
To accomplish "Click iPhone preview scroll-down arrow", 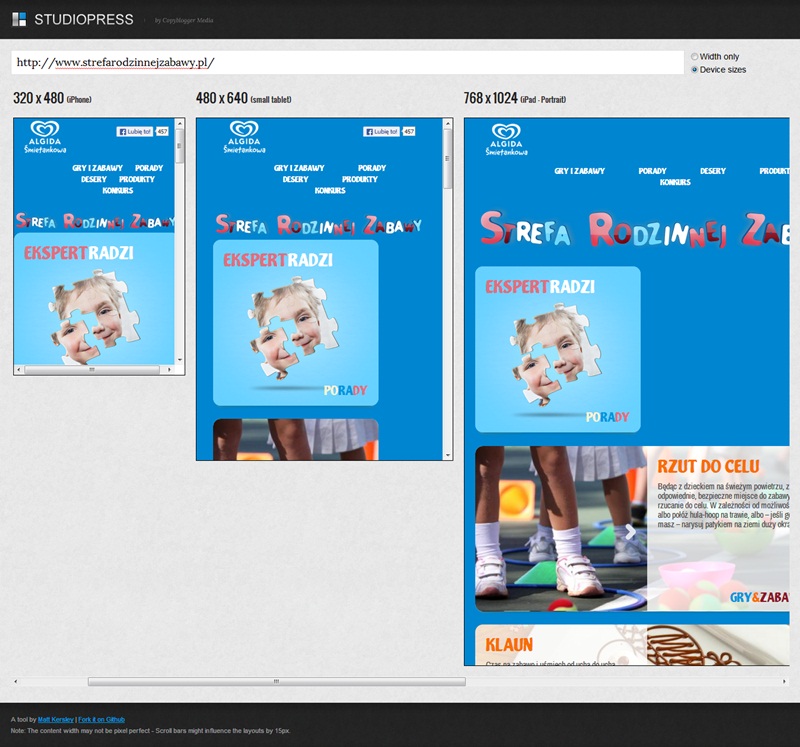I will (180, 360).
